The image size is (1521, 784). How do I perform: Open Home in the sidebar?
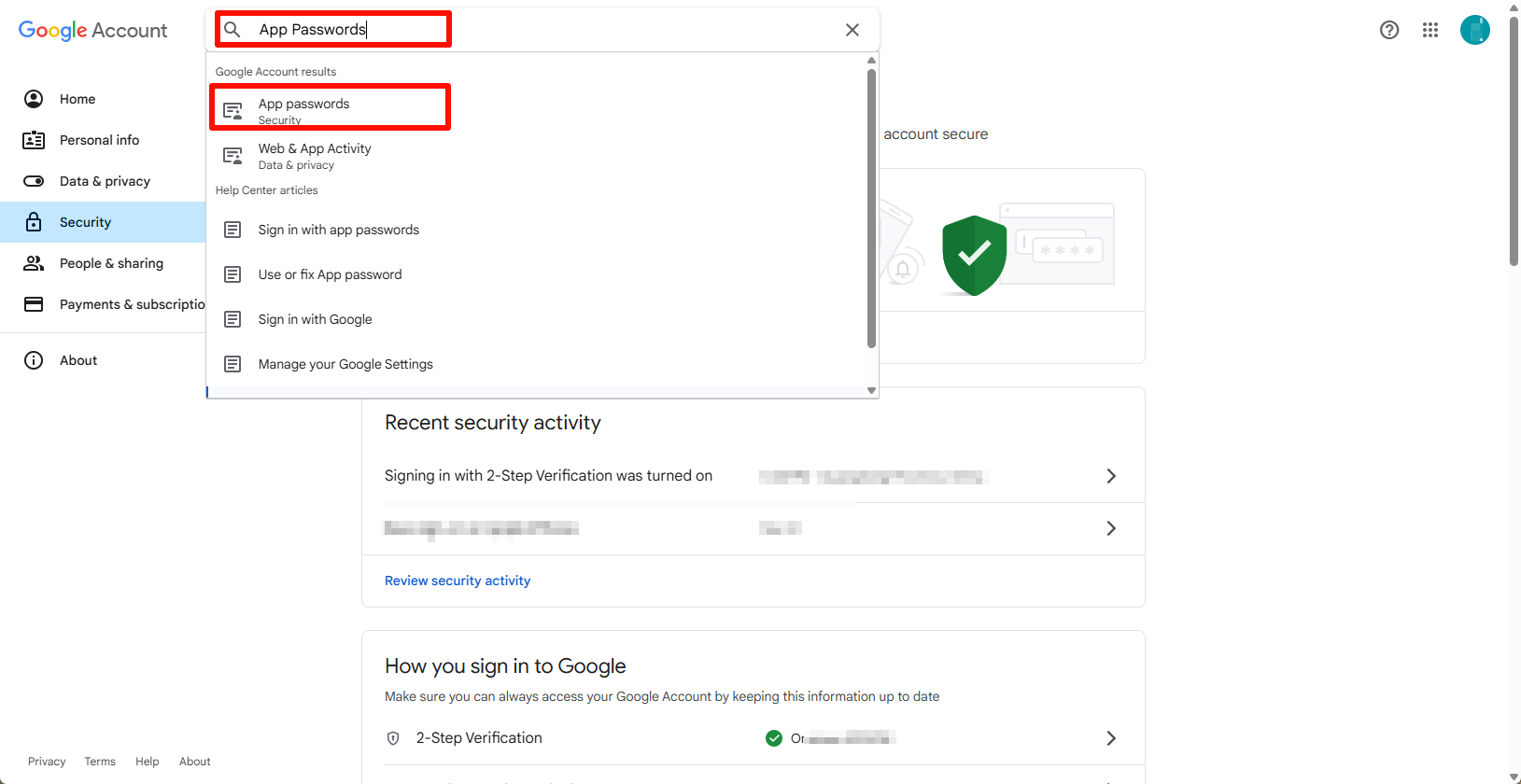(x=77, y=99)
